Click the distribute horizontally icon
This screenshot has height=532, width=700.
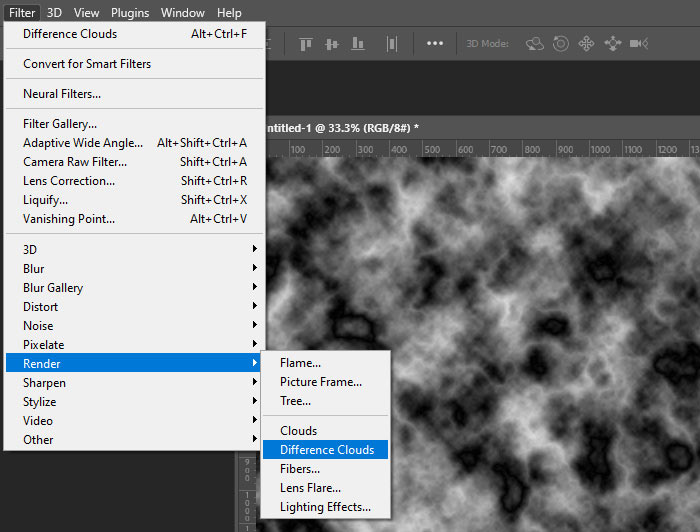pyautogui.click(x=393, y=44)
